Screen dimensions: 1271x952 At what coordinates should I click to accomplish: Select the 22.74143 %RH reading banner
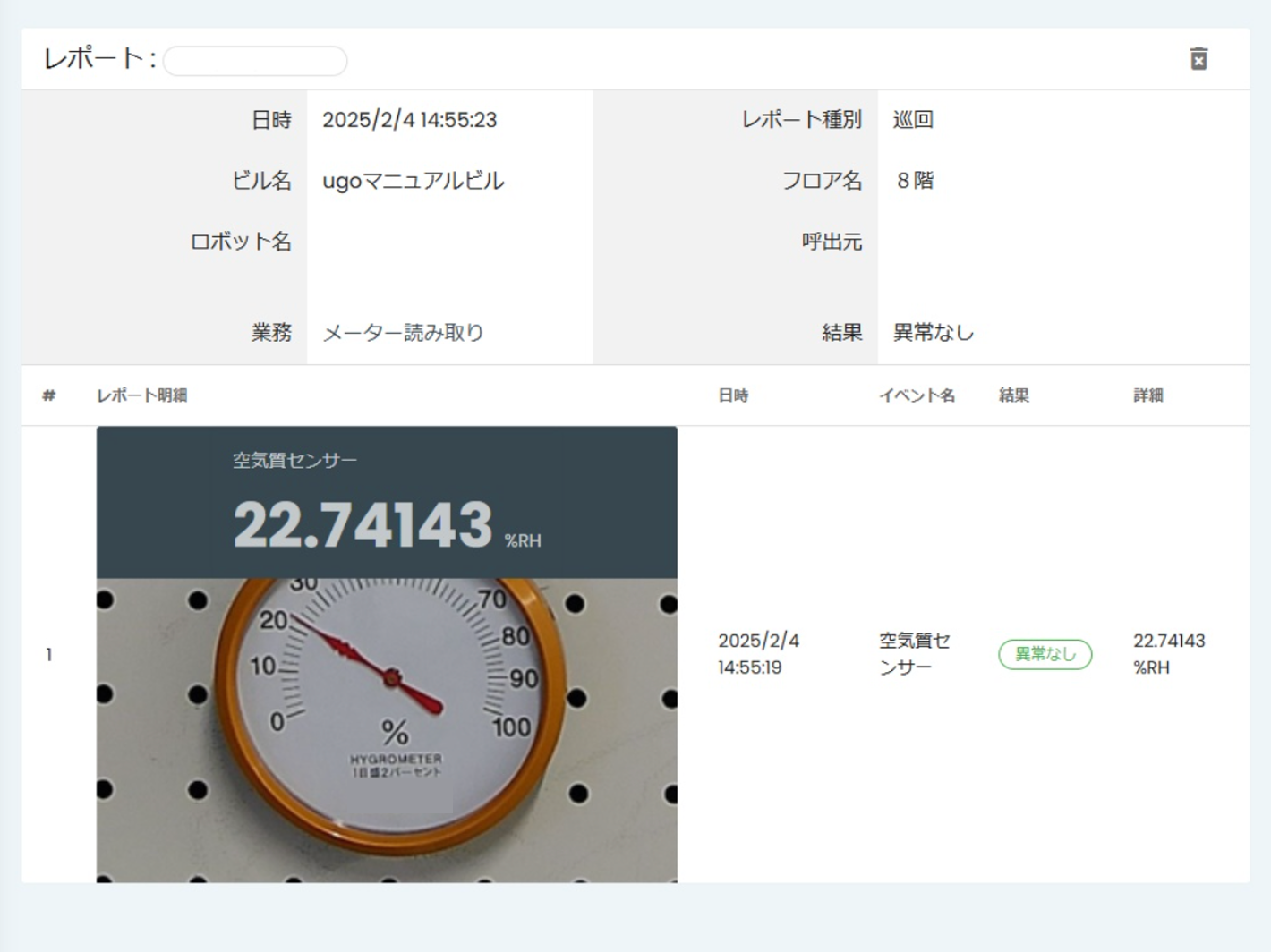click(387, 502)
